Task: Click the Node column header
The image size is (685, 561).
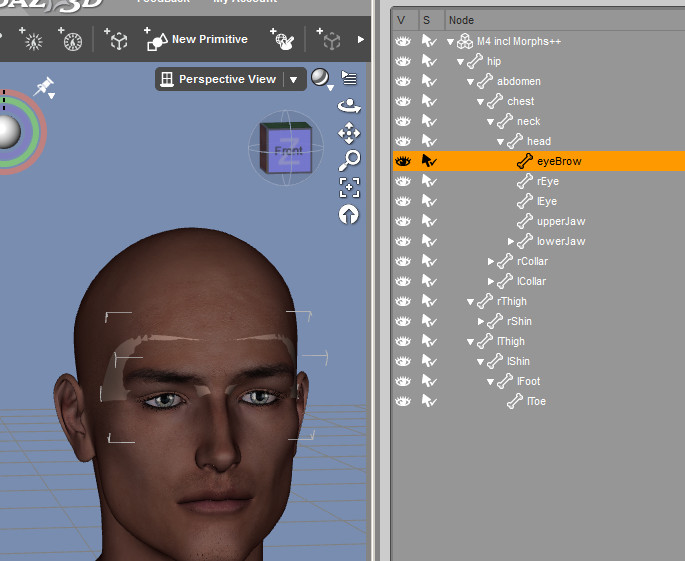Action: pos(461,20)
